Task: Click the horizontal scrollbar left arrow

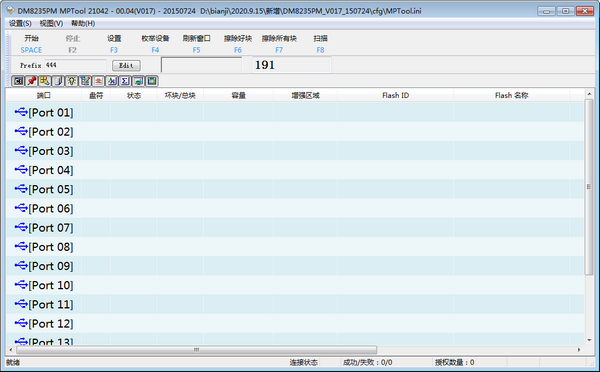Action: 11,350
